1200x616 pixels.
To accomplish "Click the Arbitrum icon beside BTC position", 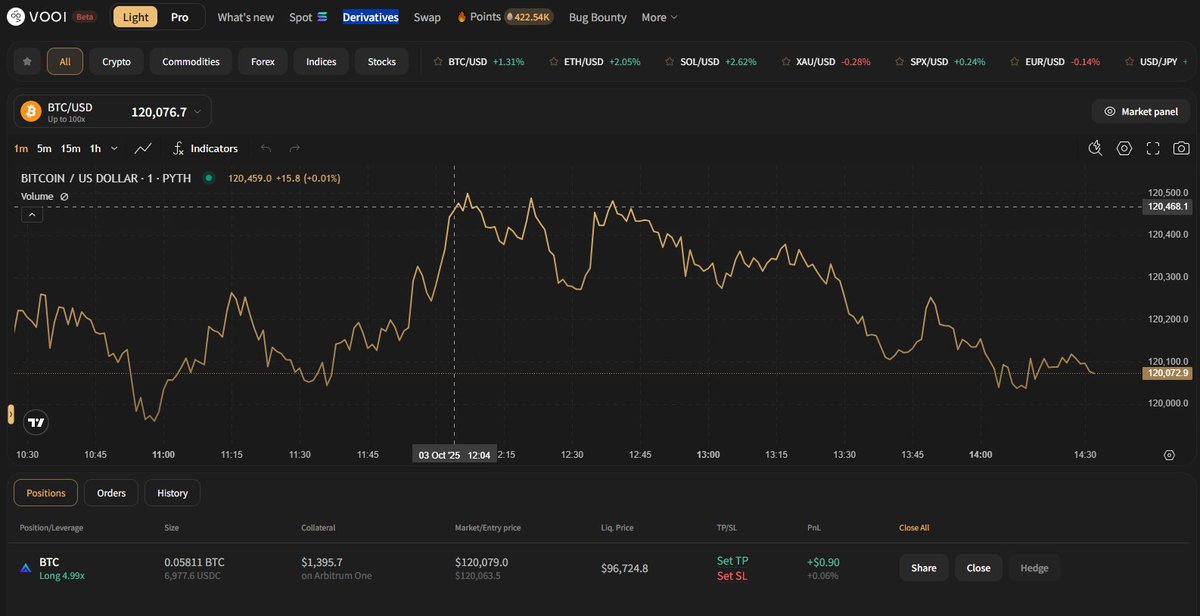I will (x=26, y=568).
